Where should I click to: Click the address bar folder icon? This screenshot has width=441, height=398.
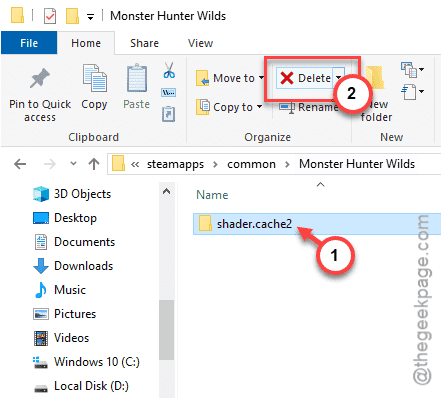(118, 164)
